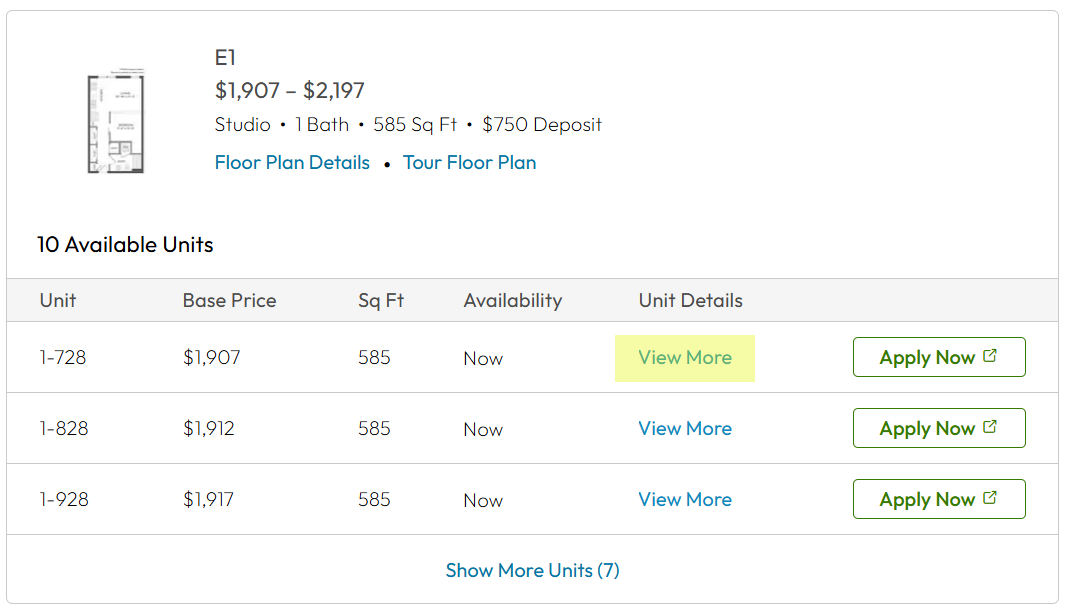Image resolution: width=1066 pixels, height=612 pixels.
Task: Click external link icon on 1-828 Apply button
Action: pyautogui.click(x=990, y=426)
